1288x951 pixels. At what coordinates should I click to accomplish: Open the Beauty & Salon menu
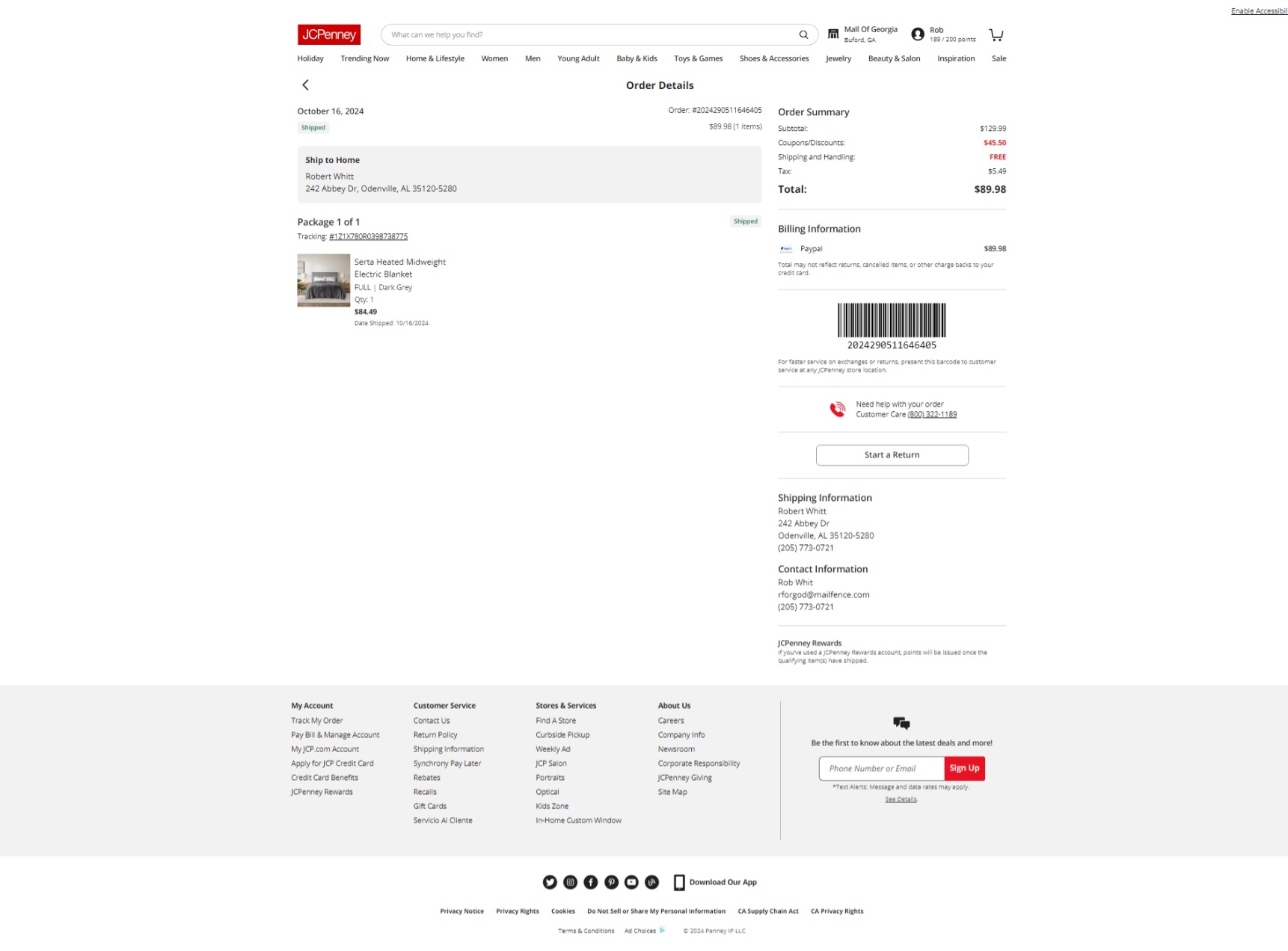click(x=894, y=58)
